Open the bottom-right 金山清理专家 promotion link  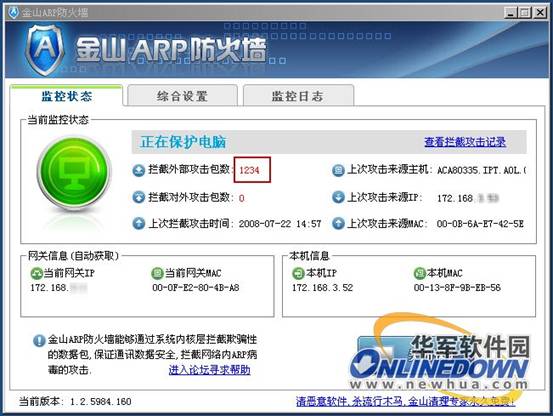[x=406, y=401]
